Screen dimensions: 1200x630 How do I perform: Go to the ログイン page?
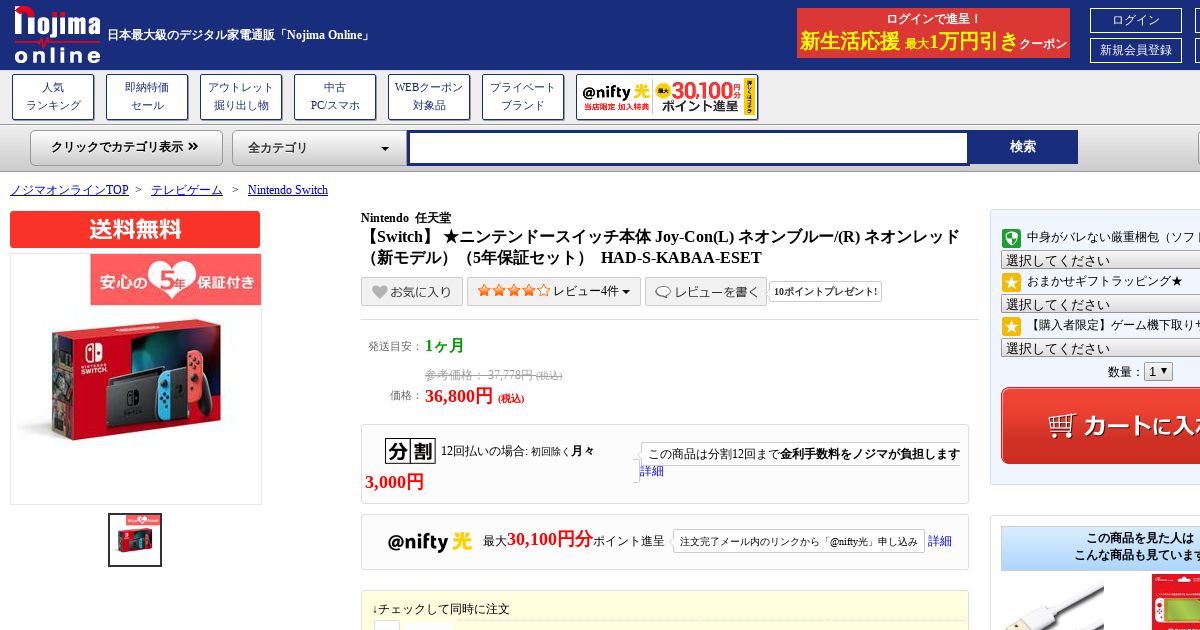pos(1135,20)
